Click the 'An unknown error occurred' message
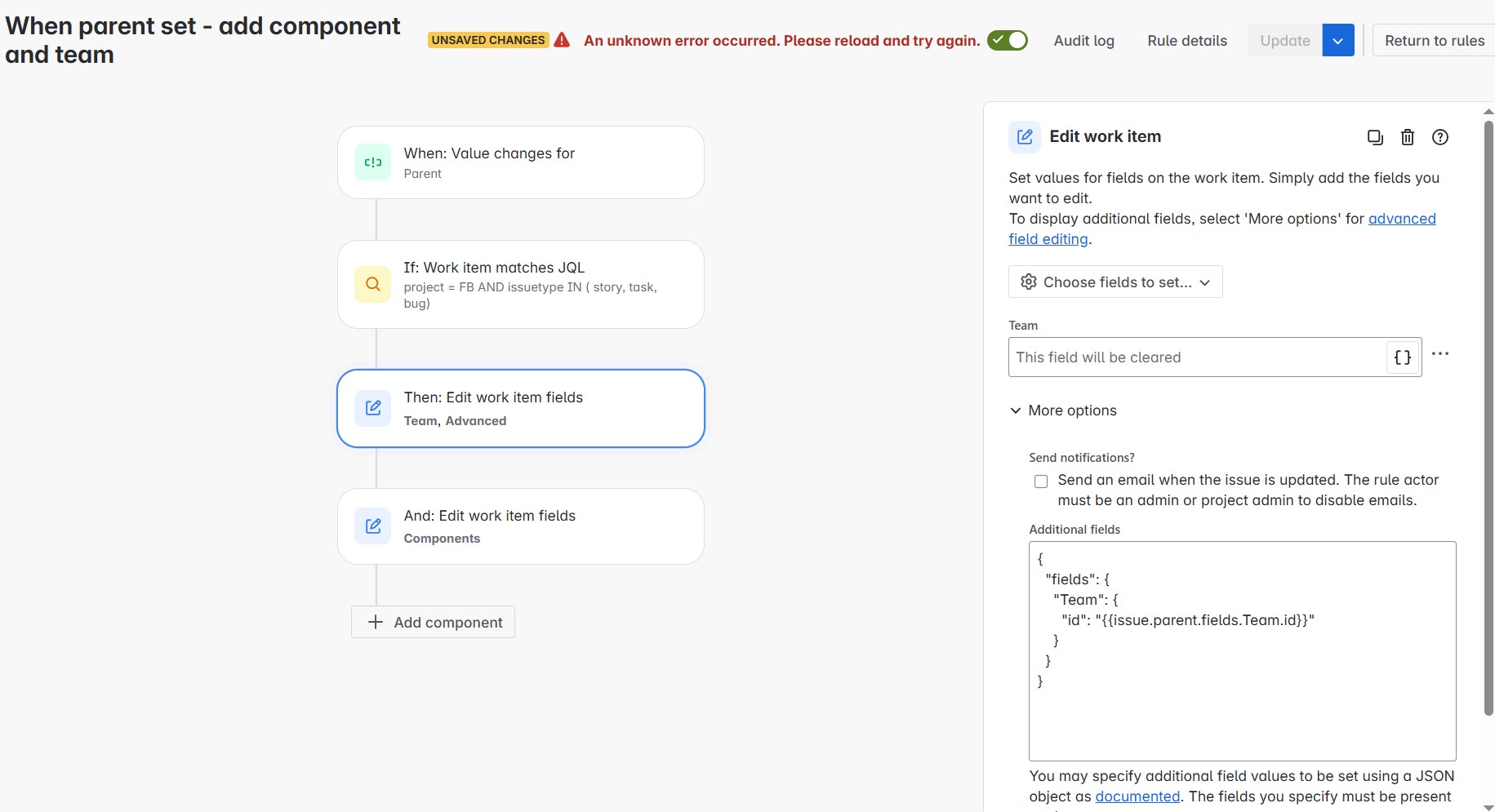Viewport: 1495px width, 812px height. coord(781,41)
